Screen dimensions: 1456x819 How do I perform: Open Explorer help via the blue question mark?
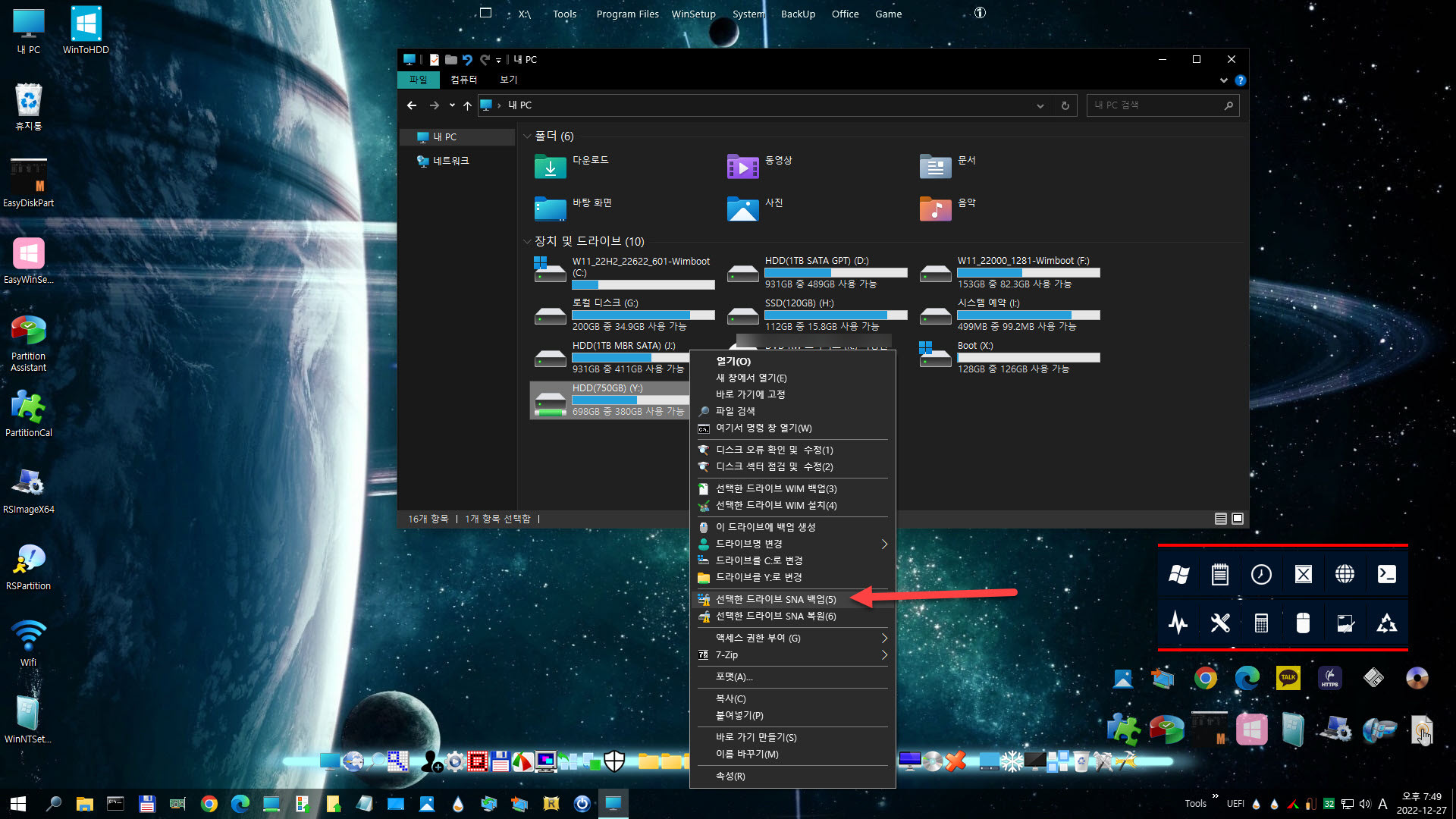point(1240,80)
